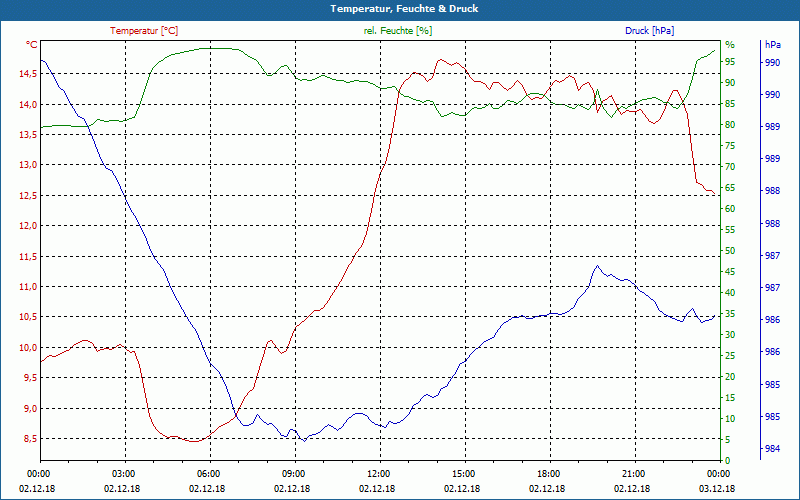Click the "11,5" temperature axis tick
This screenshot has width=800, height=500.
coord(28,257)
